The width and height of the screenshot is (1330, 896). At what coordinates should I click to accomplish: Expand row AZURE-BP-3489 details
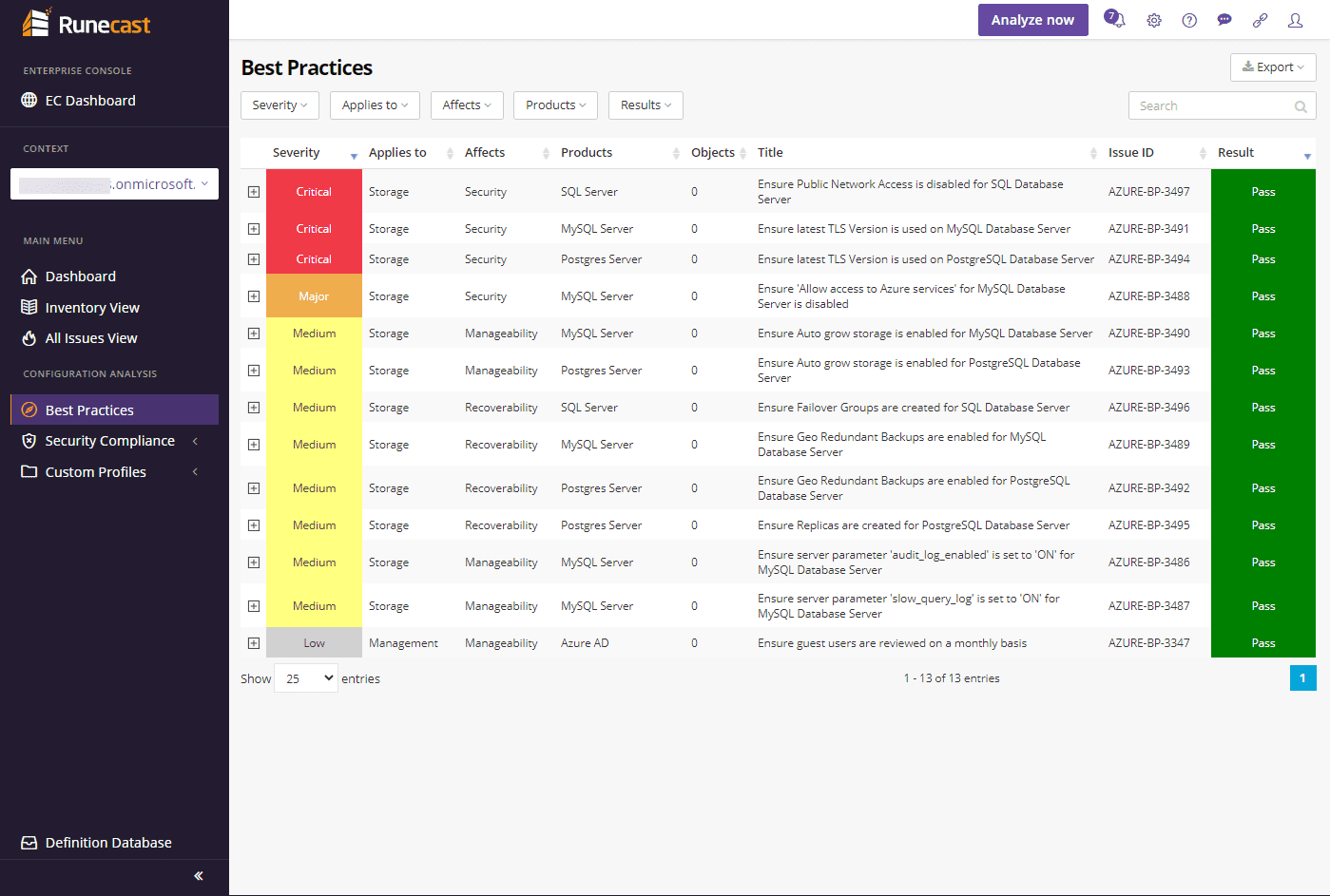coord(254,445)
